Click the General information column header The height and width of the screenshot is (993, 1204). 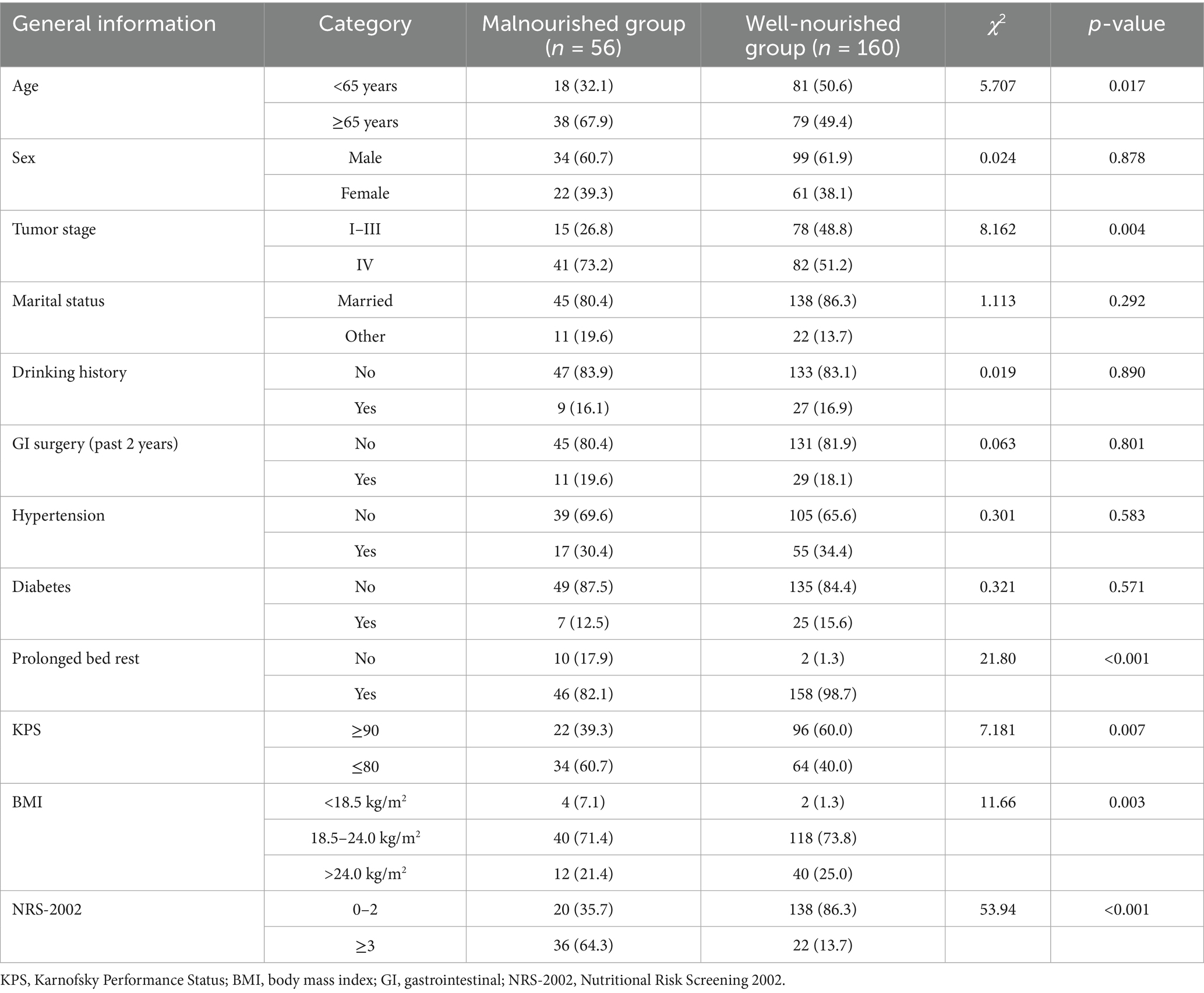[x=114, y=24]
